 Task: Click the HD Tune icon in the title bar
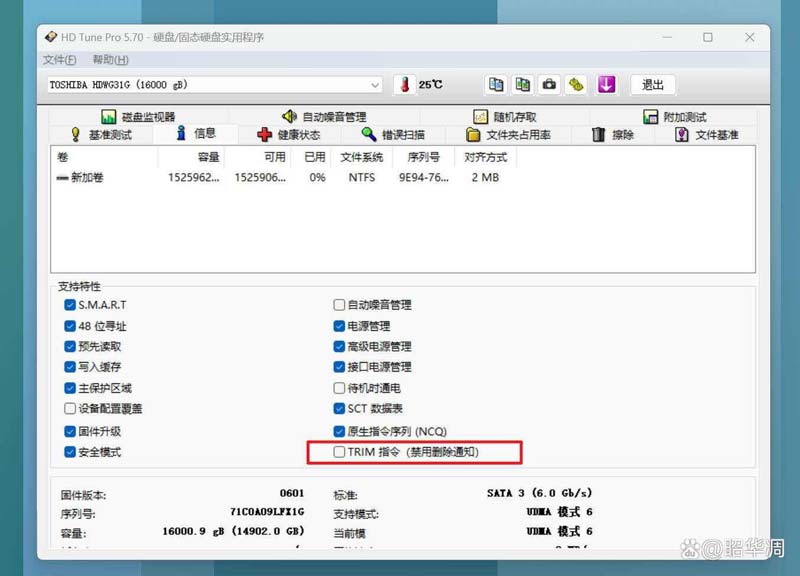(51, 37)
